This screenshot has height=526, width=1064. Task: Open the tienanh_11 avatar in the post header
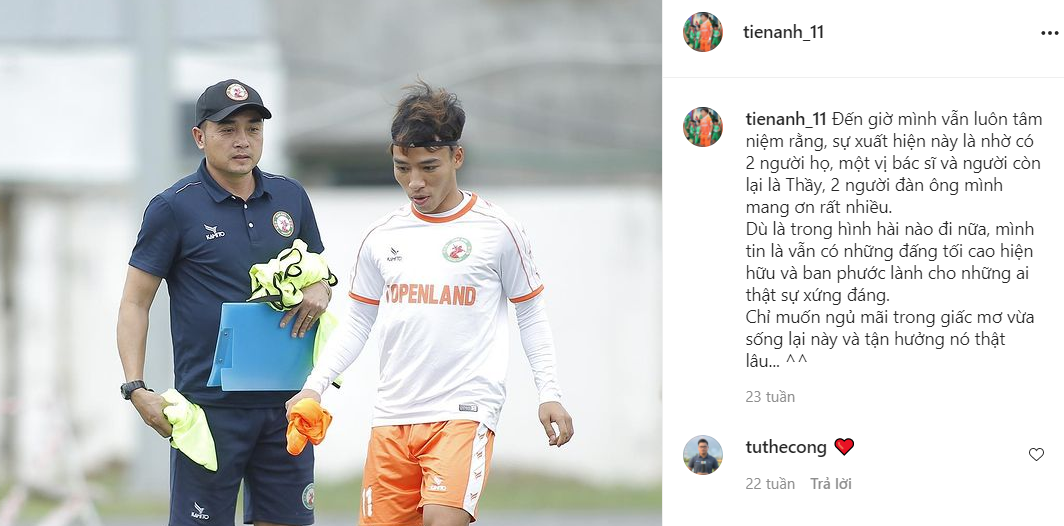pyautogui.click(x=703, y=32)
